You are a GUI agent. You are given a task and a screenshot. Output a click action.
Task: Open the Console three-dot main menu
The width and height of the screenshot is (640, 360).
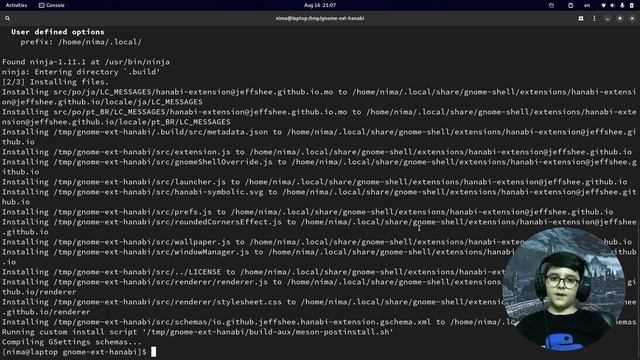pos(594,18)
